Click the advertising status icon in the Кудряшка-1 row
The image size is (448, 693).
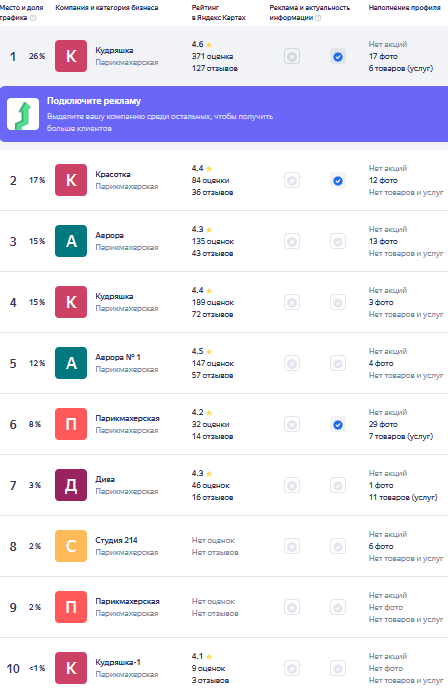tap(292, 669)
